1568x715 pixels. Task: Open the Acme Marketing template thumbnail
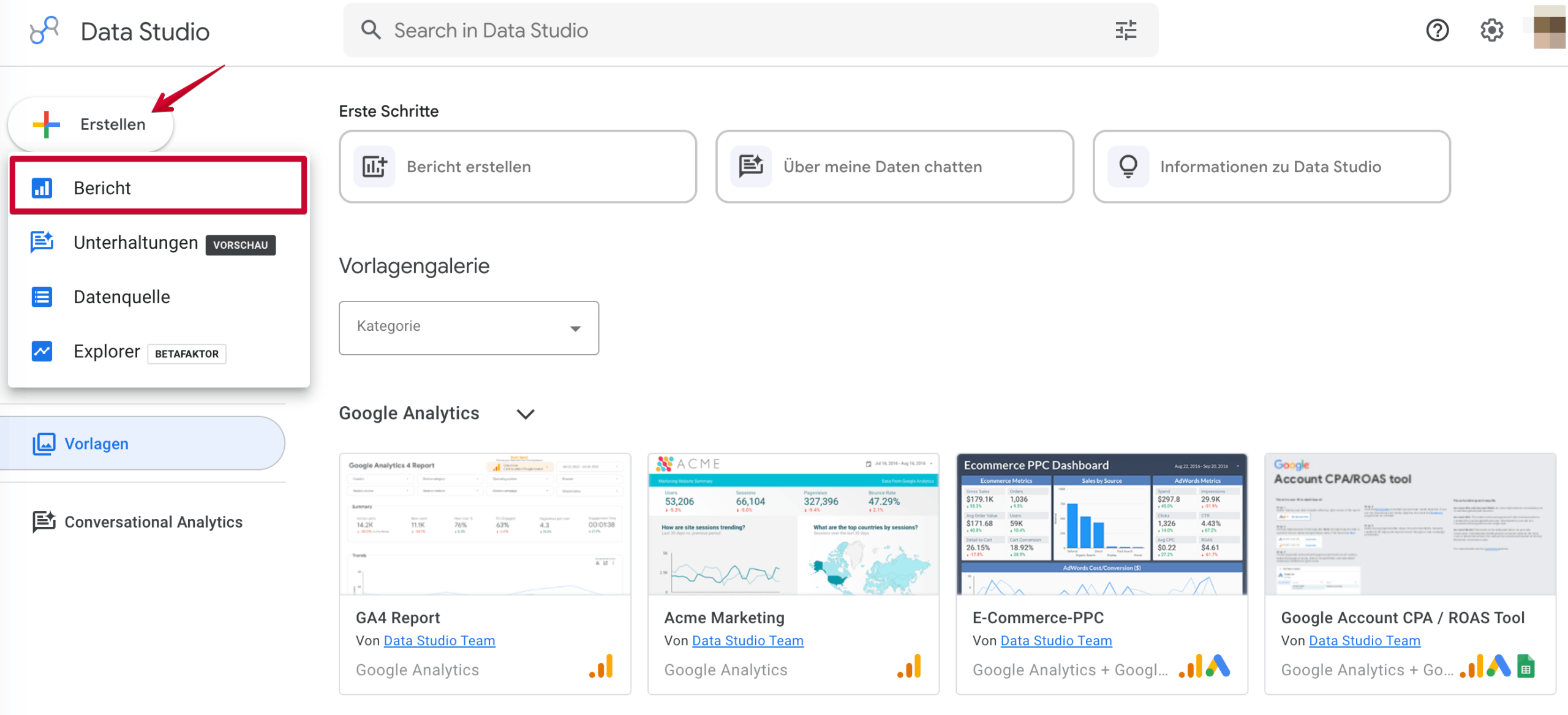coord(793,524)
